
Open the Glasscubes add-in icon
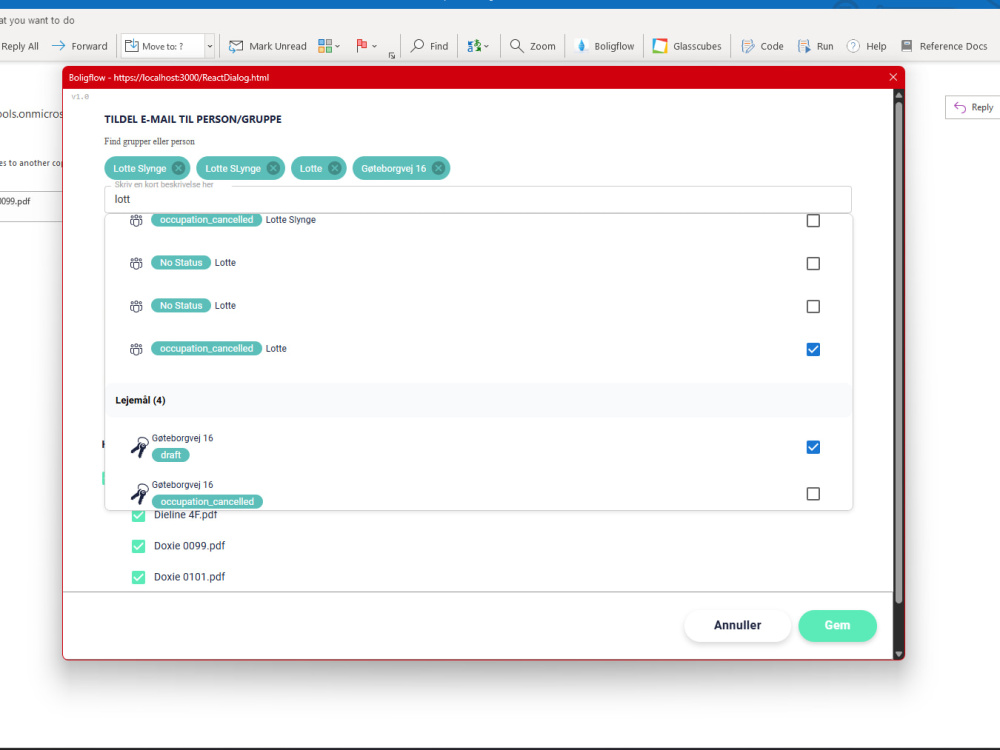[x=660, y=46]
